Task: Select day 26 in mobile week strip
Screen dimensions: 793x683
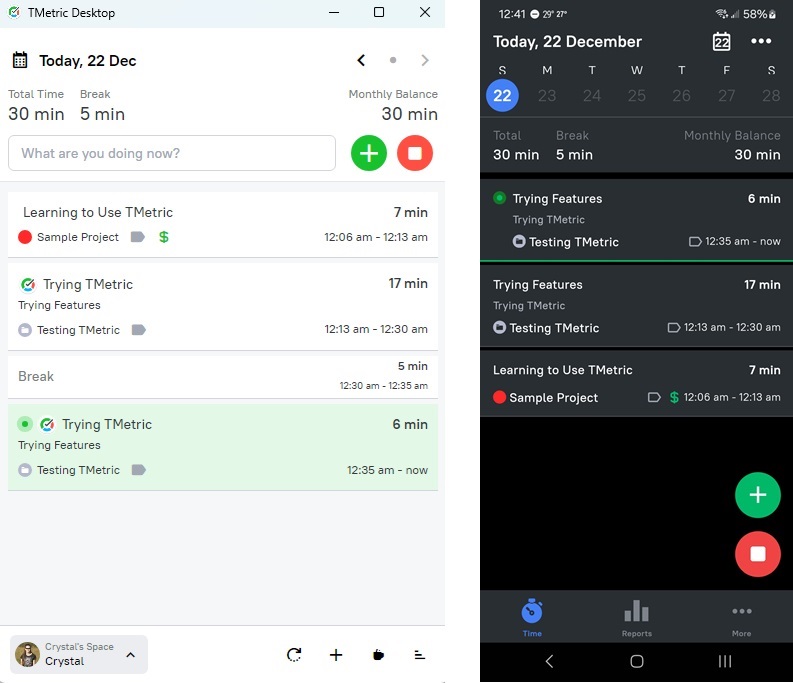Action: pyautogui.click(x=681, y=95)
